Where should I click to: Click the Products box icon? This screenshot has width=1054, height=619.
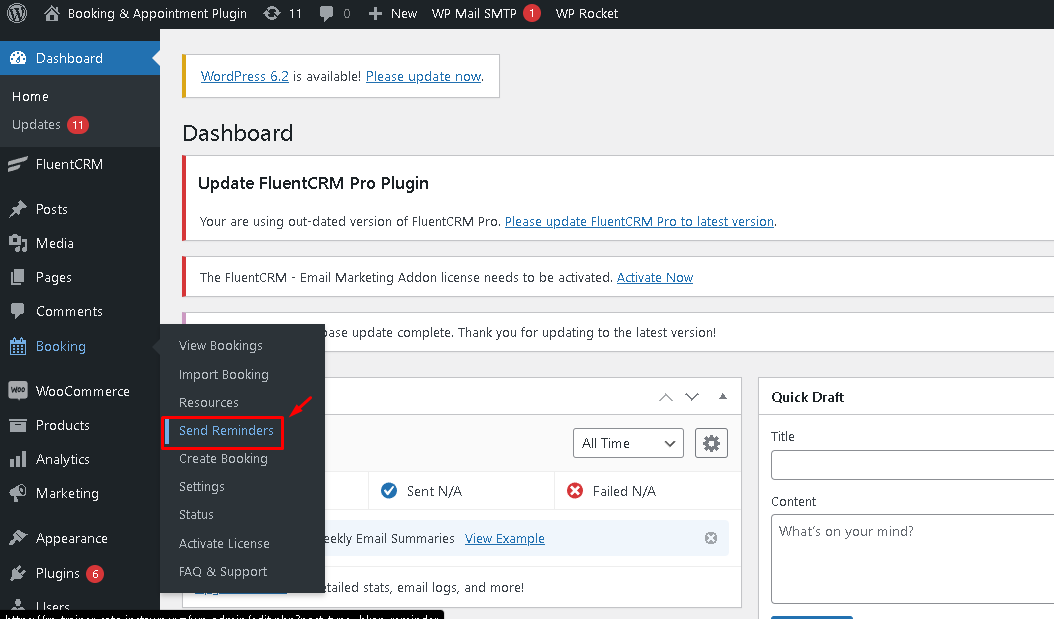(x=18, y=425)
